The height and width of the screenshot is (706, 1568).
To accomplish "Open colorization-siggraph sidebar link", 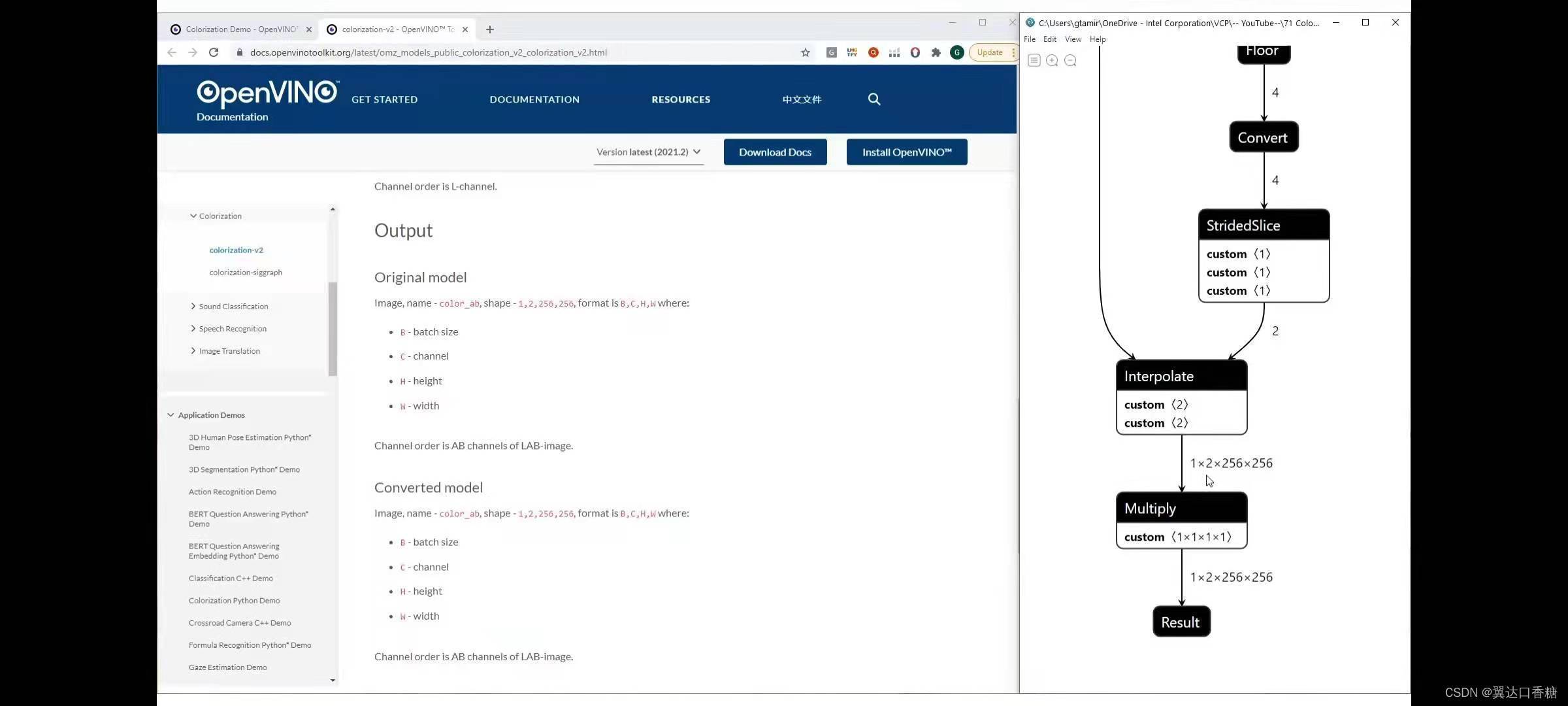I will click(246, 272).
